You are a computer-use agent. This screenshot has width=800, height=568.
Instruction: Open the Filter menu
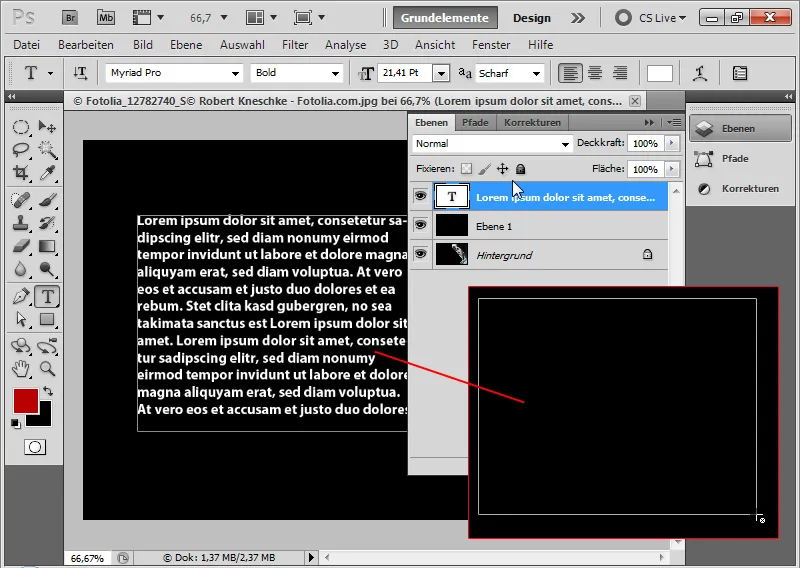tap(295, 45)
